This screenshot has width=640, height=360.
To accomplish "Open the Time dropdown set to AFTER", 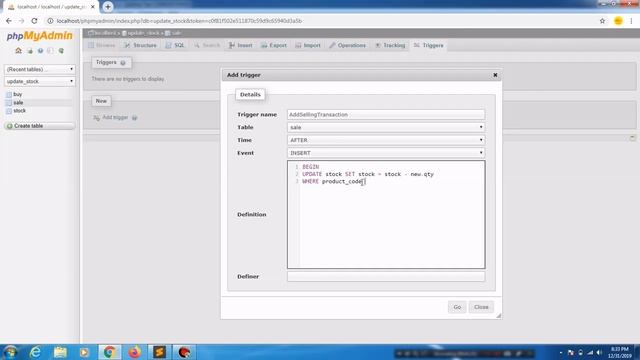I will (x=386, y=140).
